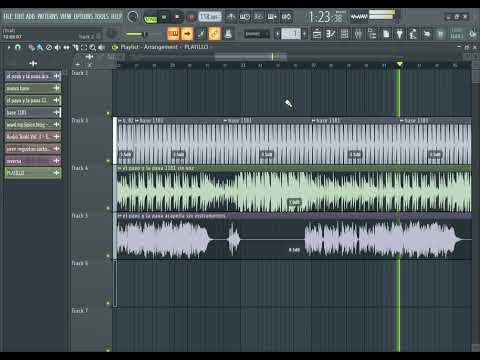
Task: Open the channel rack icon
Action: pyautogui.click(x=344, y=34)
